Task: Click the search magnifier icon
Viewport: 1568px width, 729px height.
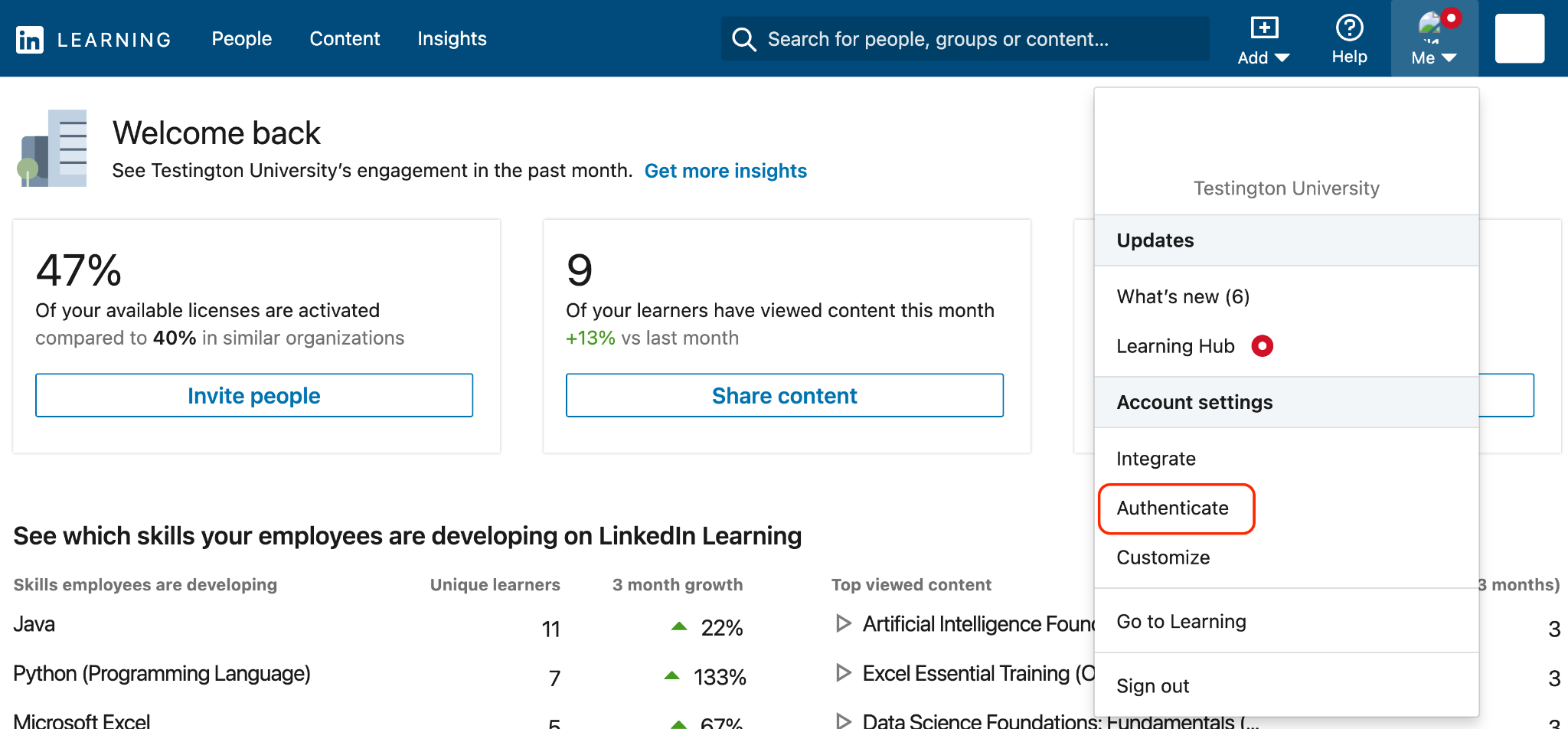Action: tap(743, 39)
